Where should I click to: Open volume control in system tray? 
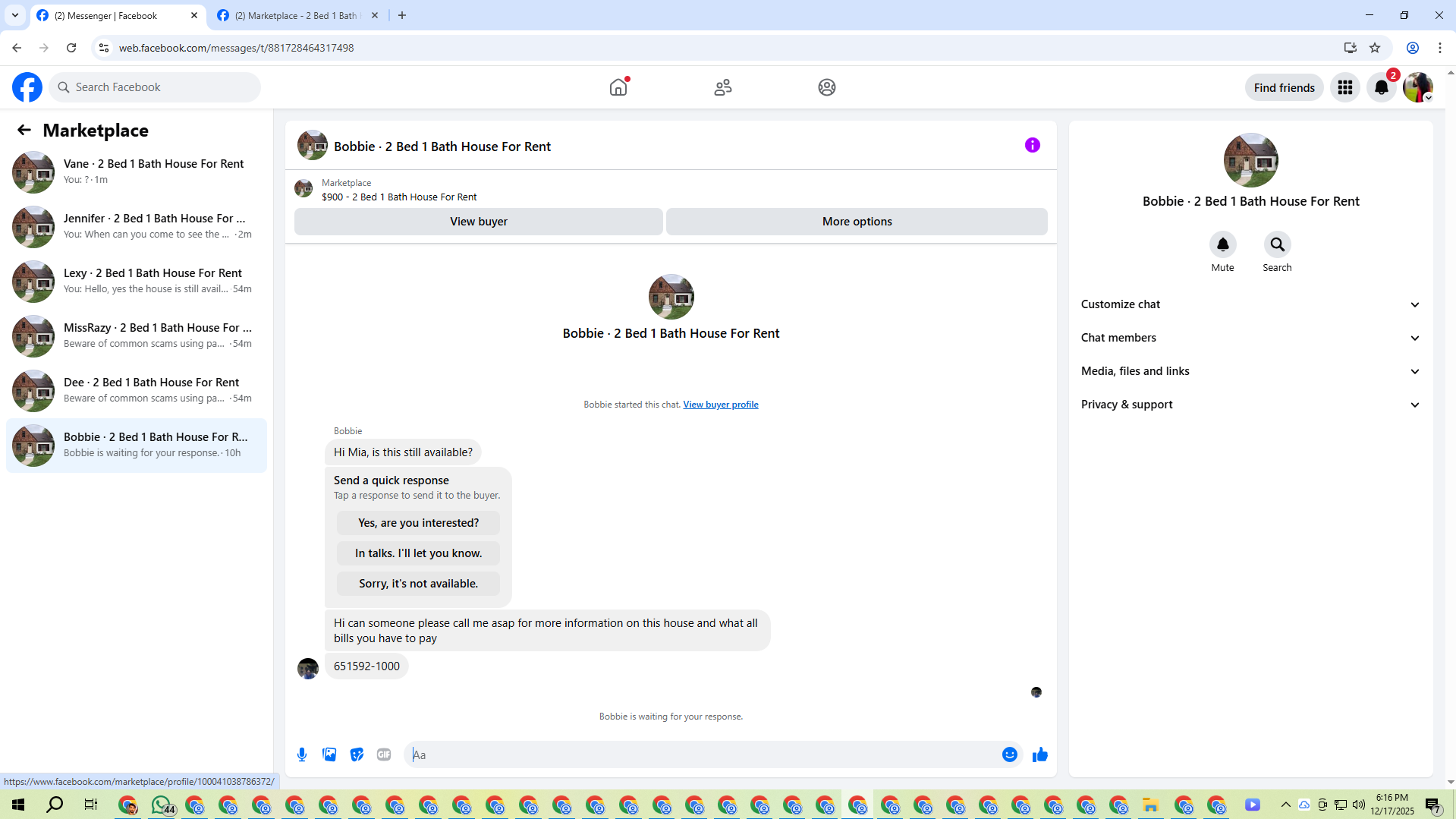pos(1358,805)
